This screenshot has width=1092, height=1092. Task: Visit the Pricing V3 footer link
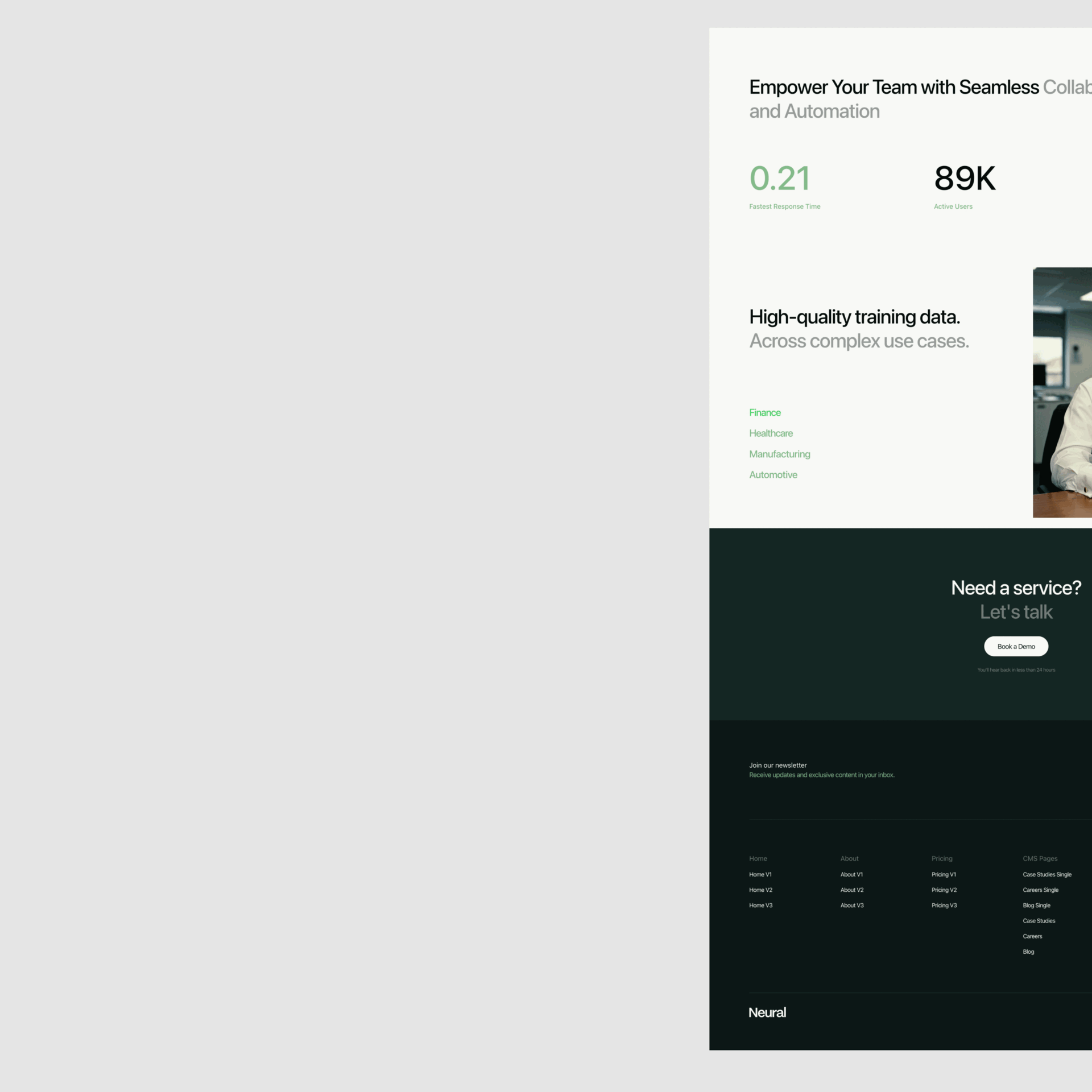[x=944, y=905]
